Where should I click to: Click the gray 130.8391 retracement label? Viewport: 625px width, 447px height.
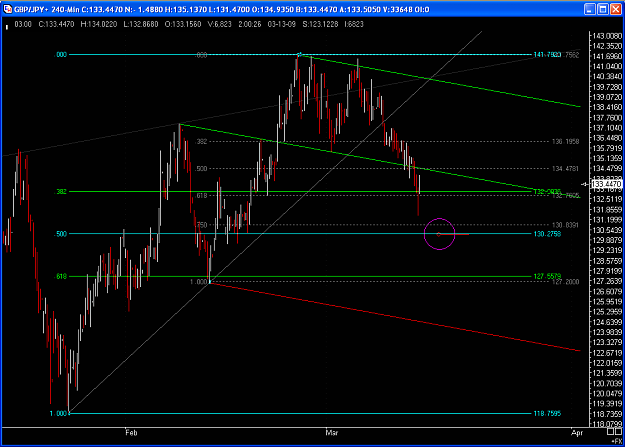(566, 225)
